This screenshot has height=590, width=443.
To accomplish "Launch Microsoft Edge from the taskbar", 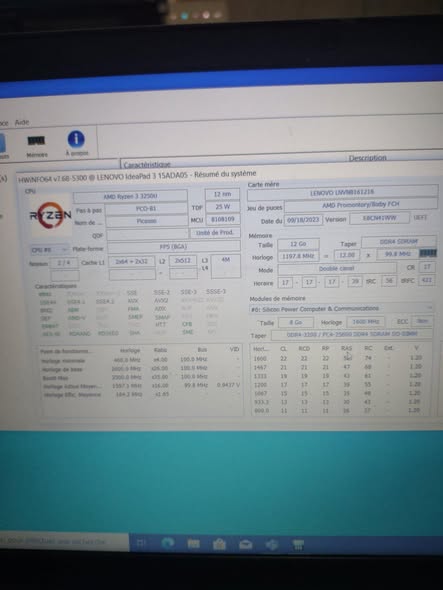I will pyautogui.click(x=167, y=543).
